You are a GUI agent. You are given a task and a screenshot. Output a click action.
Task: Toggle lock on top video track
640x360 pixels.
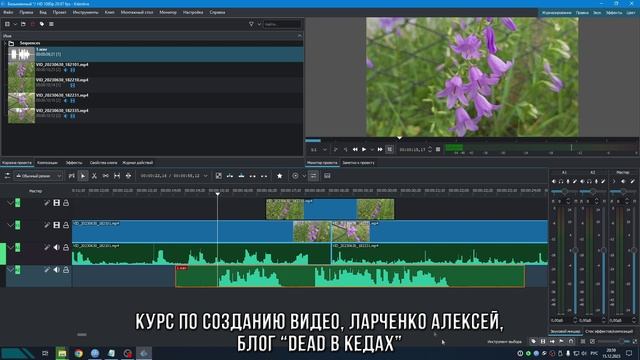point(66,203)
